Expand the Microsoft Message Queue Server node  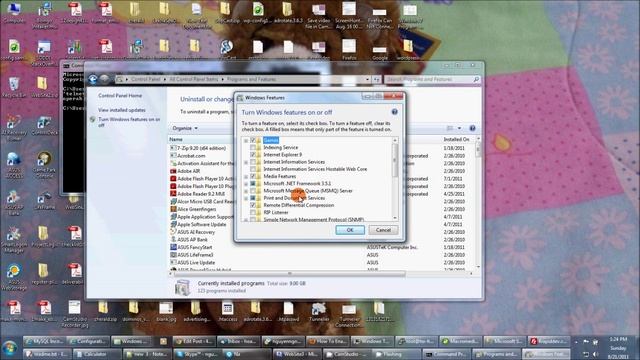[x=246, y=191]
